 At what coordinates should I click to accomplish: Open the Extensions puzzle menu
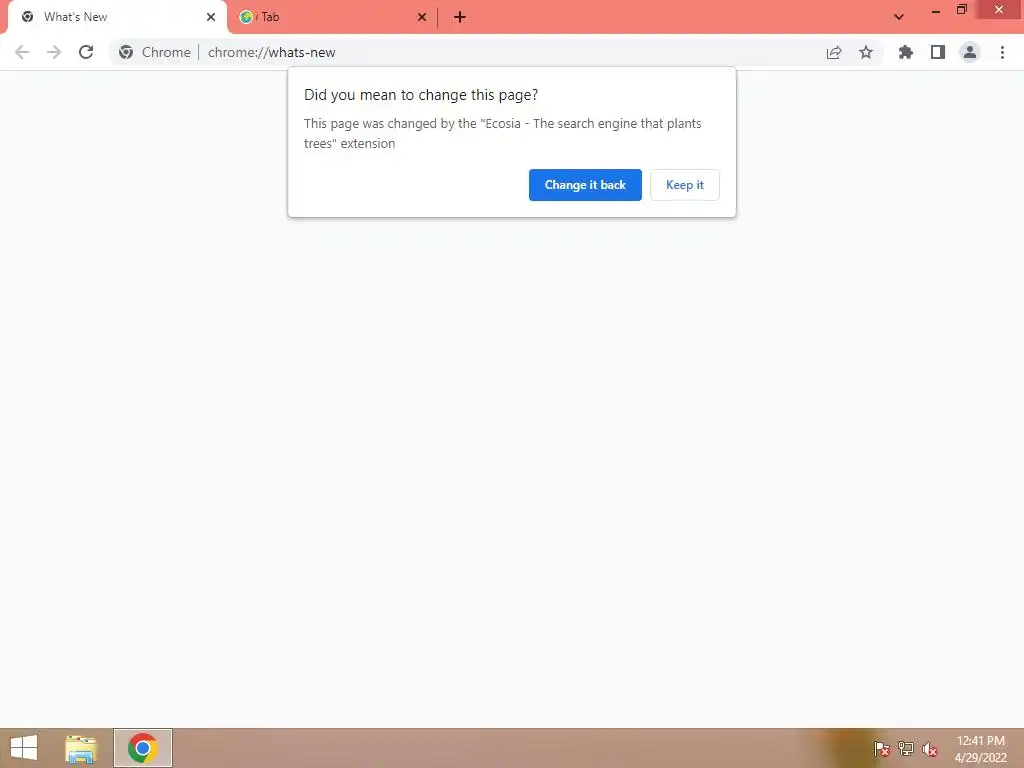(x=906, y=52)
